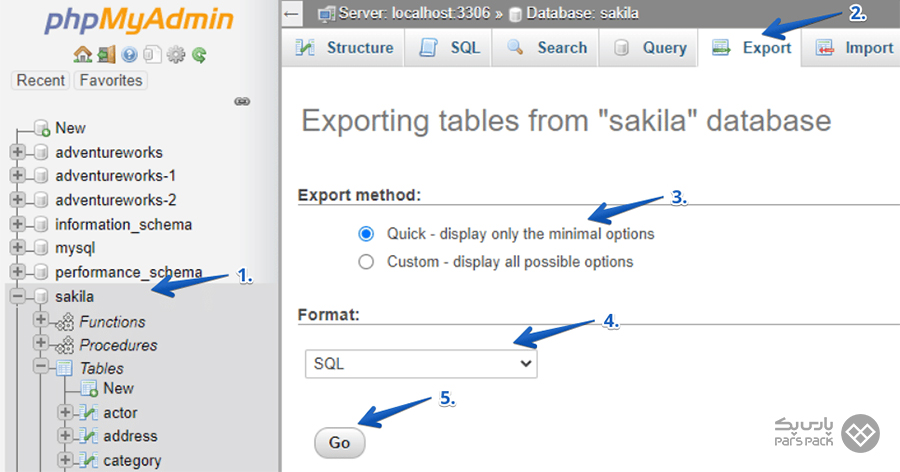Click the adventureworks-2 database icon

pos(41,200)
